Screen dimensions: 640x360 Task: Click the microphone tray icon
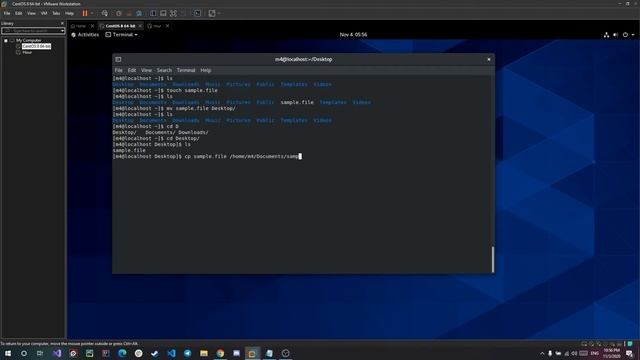click(550, 353)
